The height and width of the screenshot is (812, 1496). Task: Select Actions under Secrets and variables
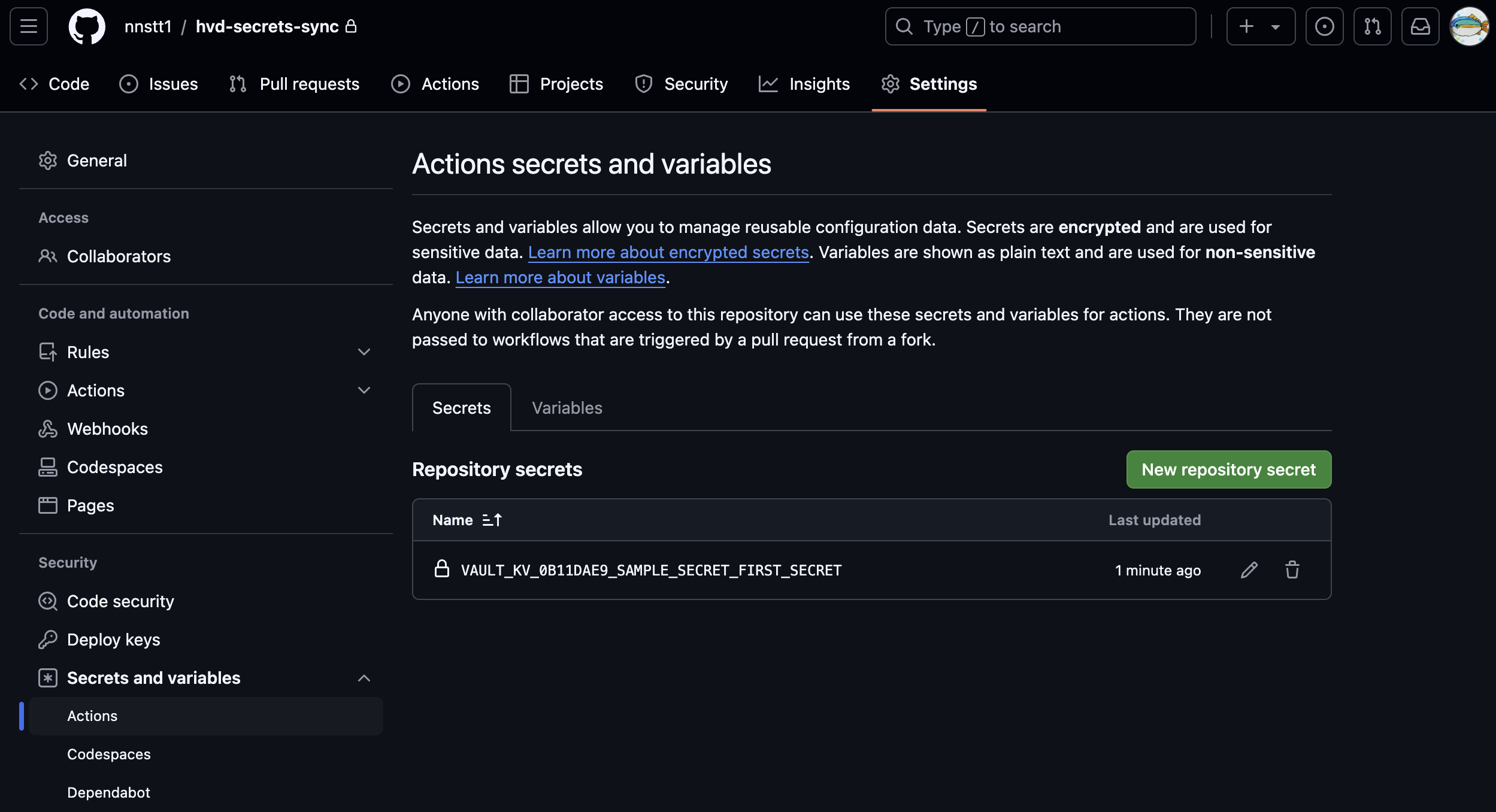[206, 716]
